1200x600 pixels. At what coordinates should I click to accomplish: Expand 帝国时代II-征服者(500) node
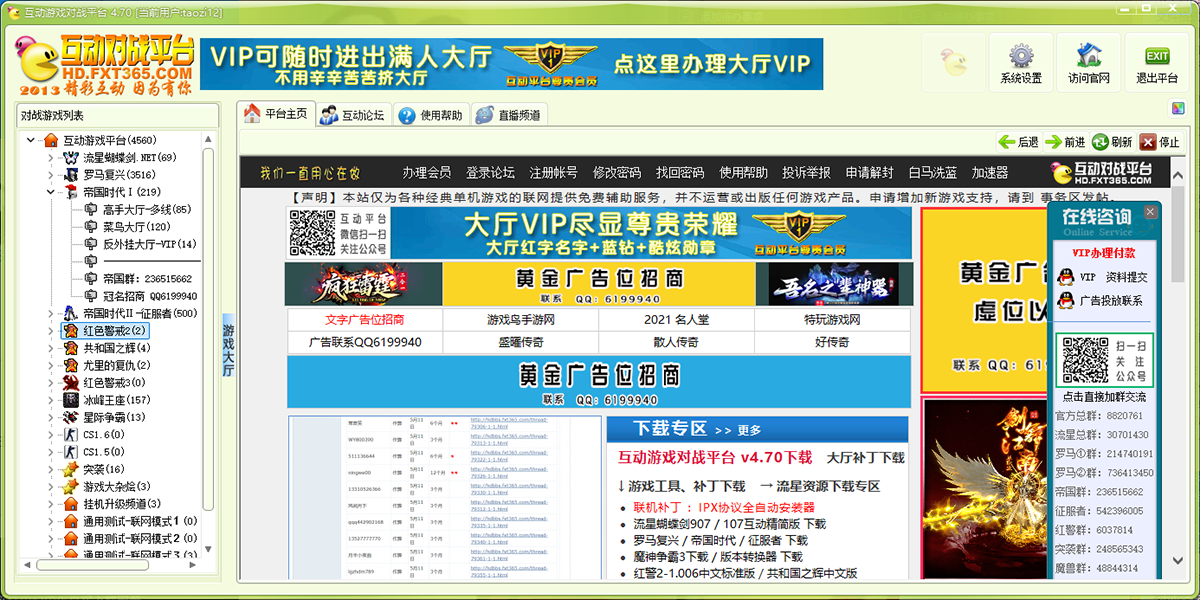point(52,314)
